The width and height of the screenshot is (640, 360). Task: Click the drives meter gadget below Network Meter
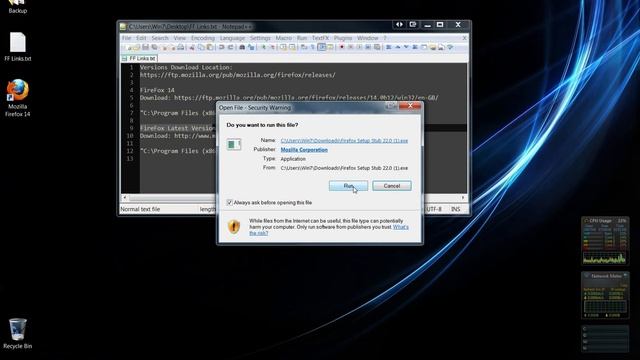click(x=605, y=338)
